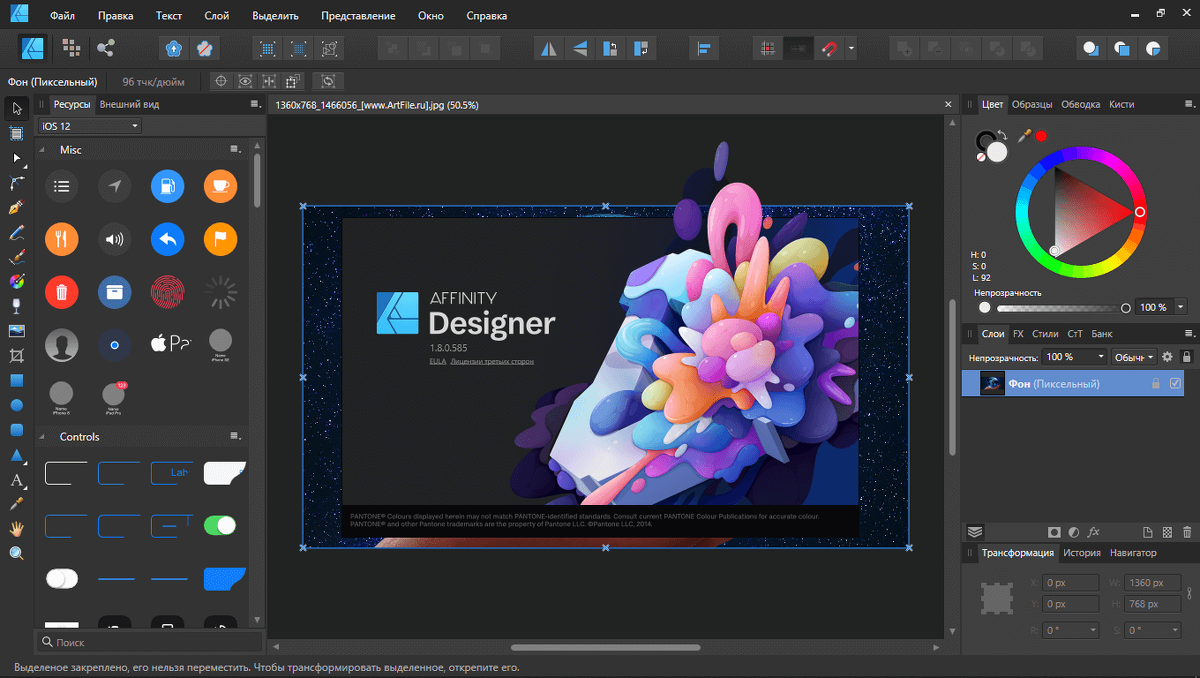This screenshot has height=678, width=1200.
Task: Click the Flip Horizontal toolbar icon
Action: [x=548, y=47]
